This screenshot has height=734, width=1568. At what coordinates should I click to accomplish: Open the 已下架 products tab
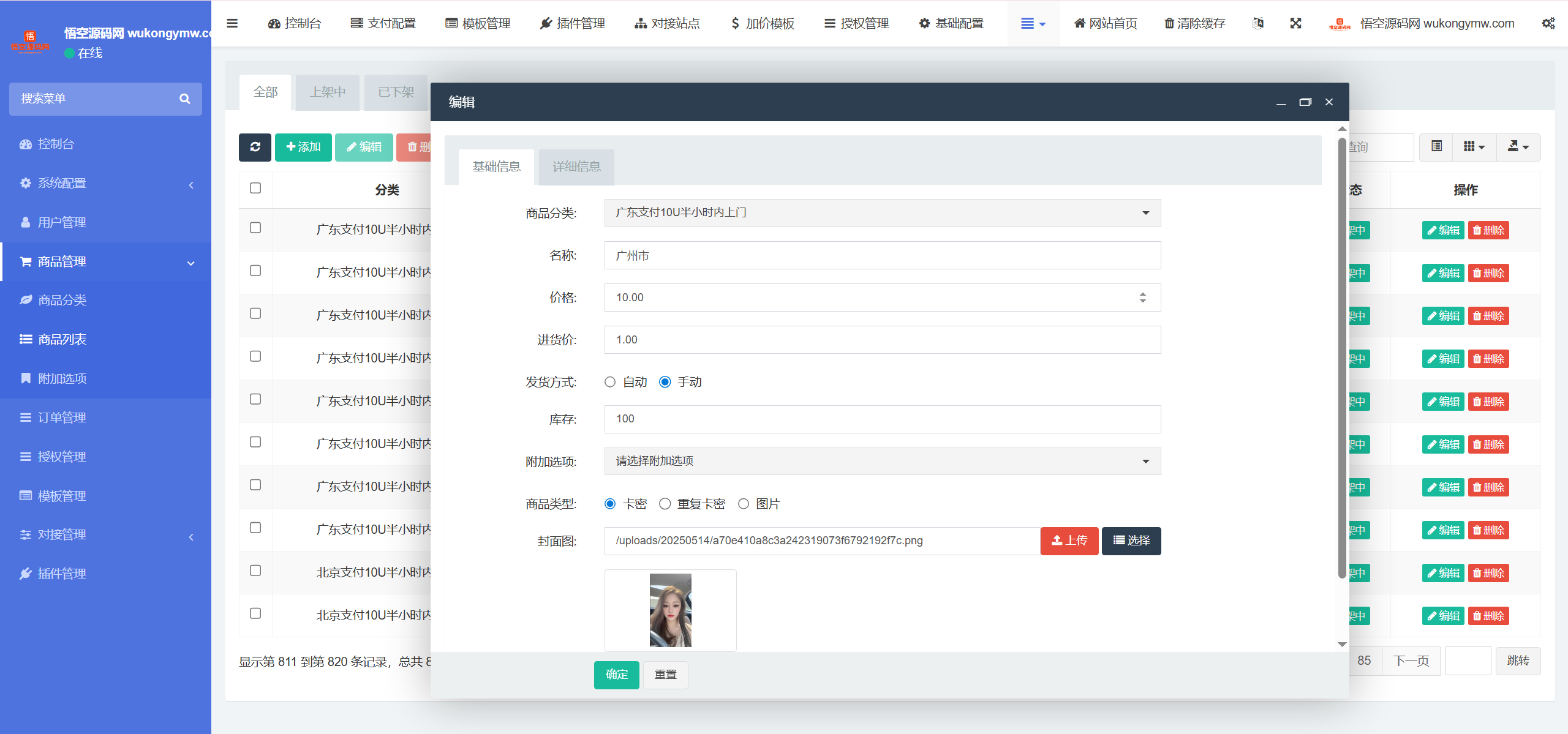[395, 92]
